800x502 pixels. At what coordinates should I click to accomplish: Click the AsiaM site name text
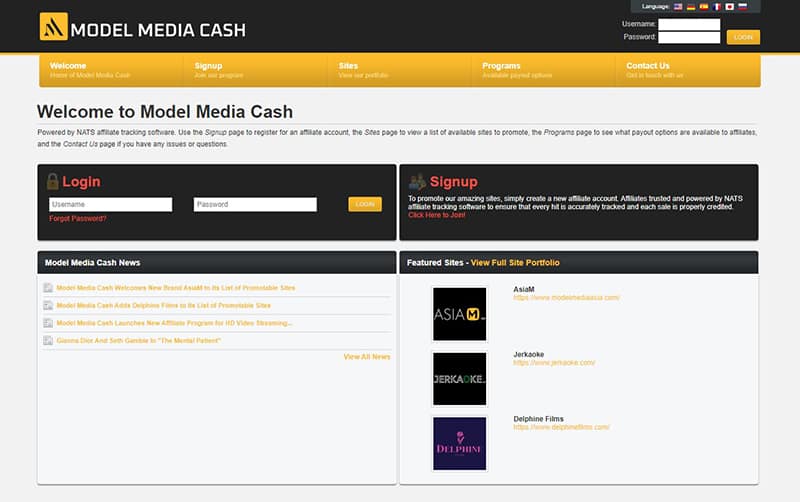coord(524,289)
